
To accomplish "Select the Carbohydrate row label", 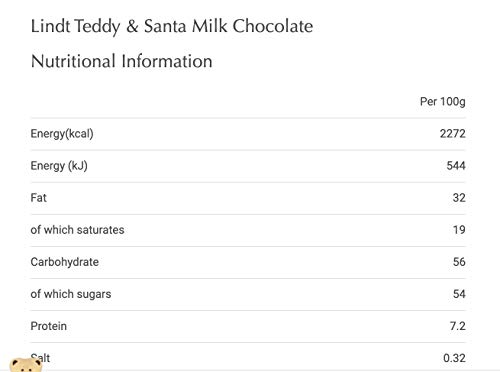I will (65, 262).
